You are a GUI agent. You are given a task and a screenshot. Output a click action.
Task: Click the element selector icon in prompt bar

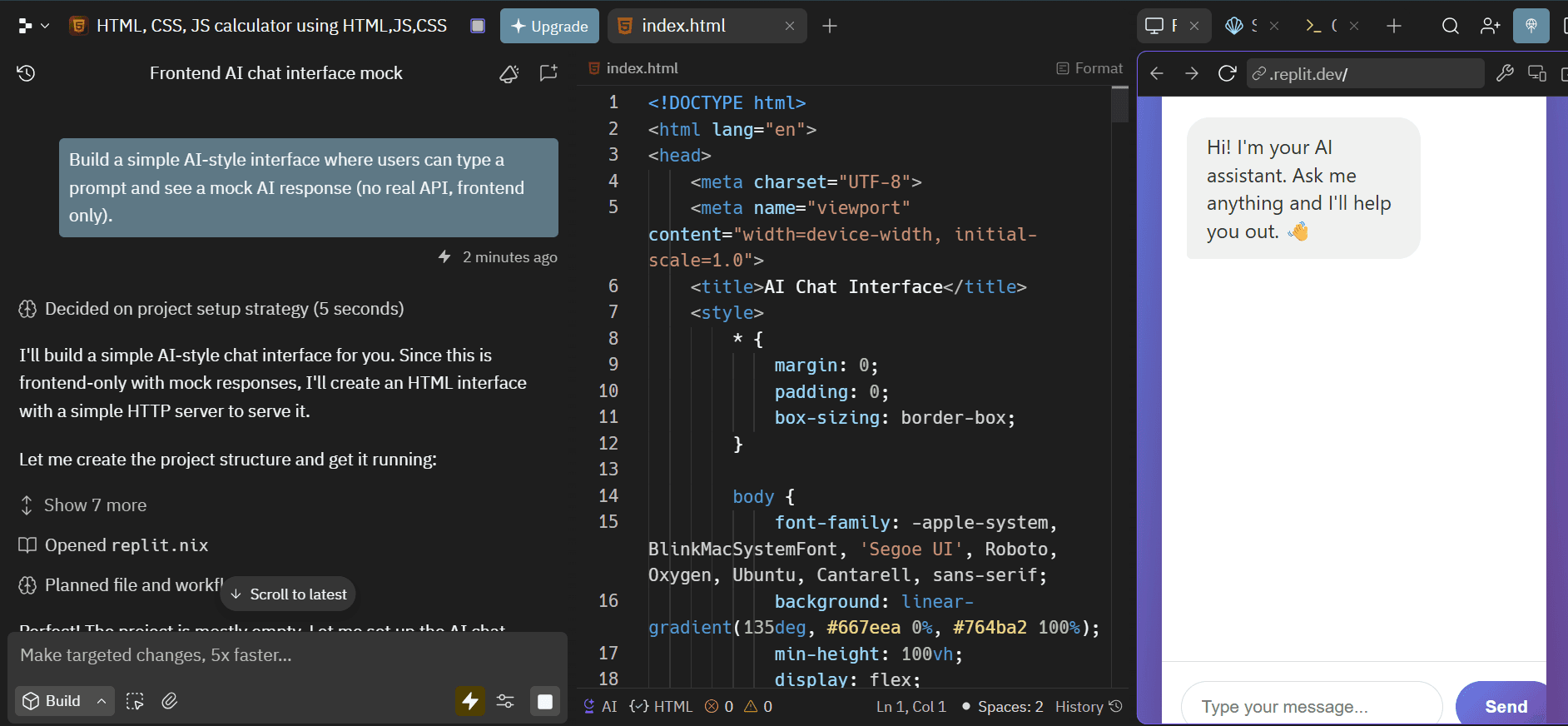coord(135,701)
